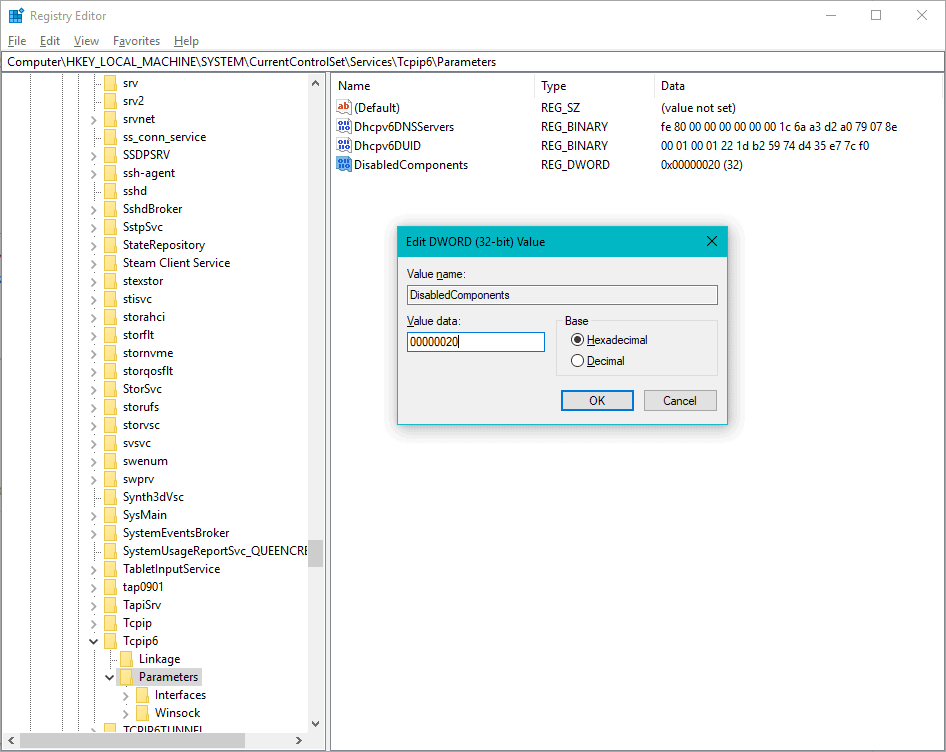
Task: Click the tree pane horizontal scrollbar thumb
Action: (x=132, y=740)
